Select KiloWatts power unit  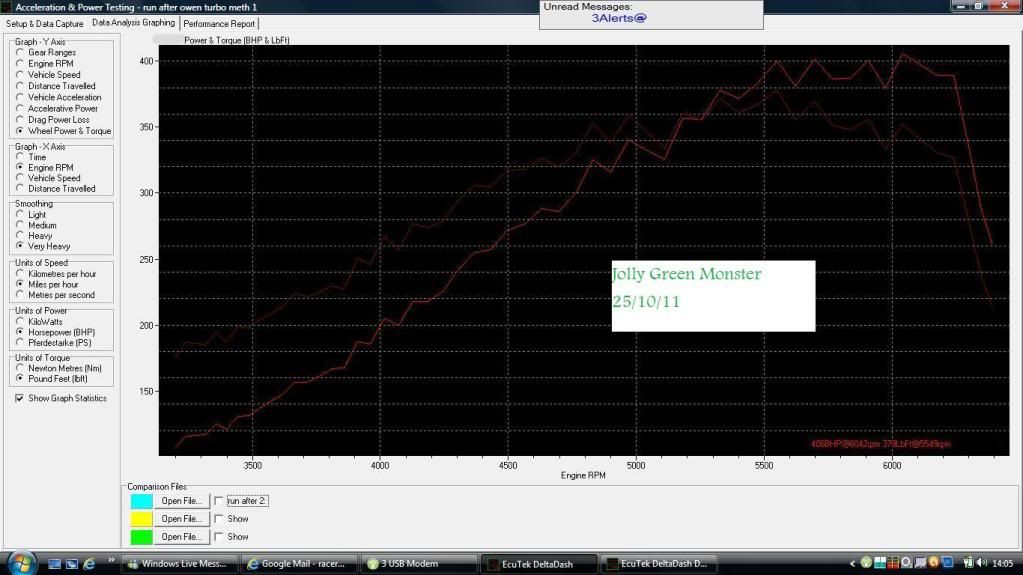coord(20,321)
